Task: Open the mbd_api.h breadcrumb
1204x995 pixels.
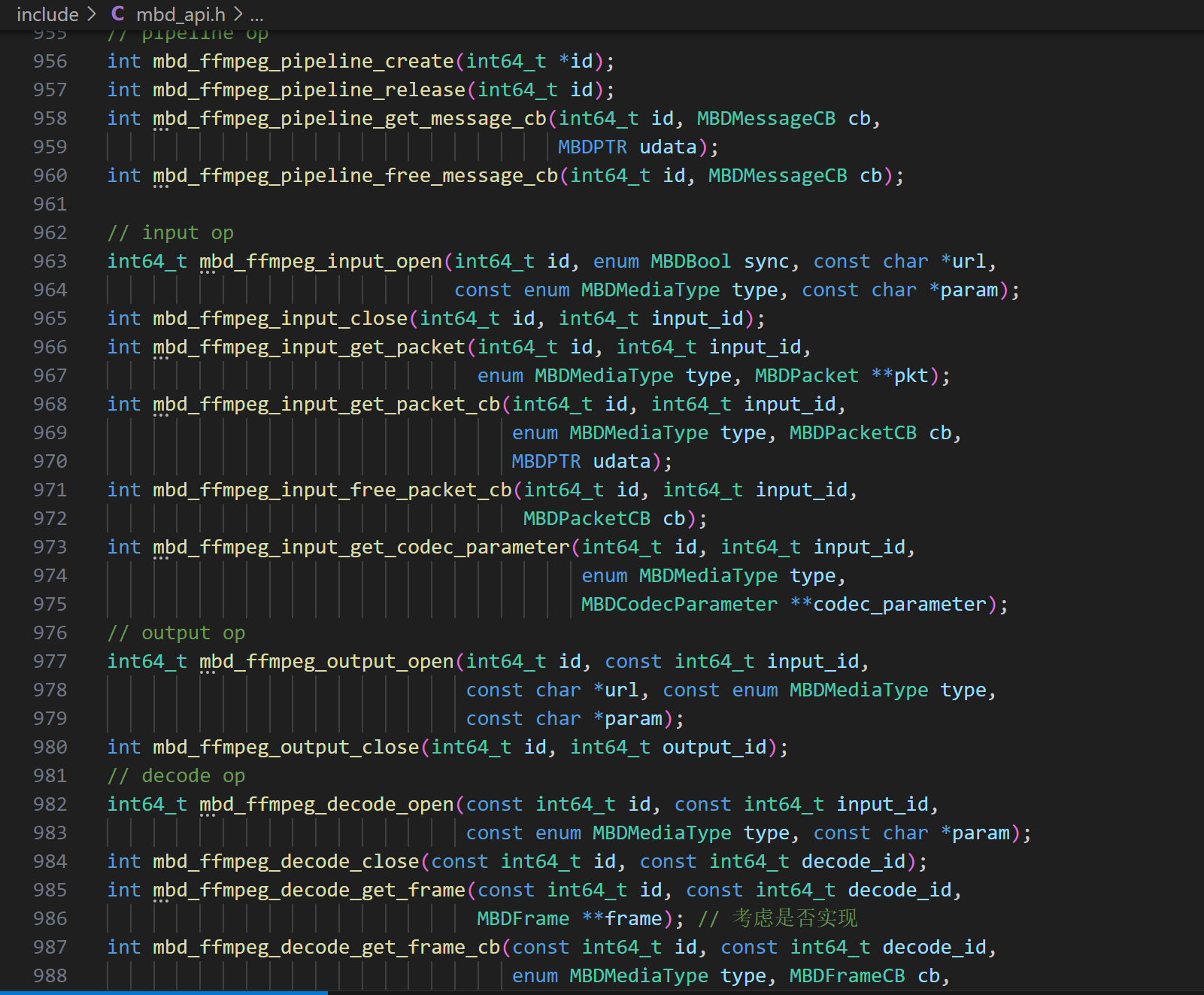Action: (x=180, y=14)
